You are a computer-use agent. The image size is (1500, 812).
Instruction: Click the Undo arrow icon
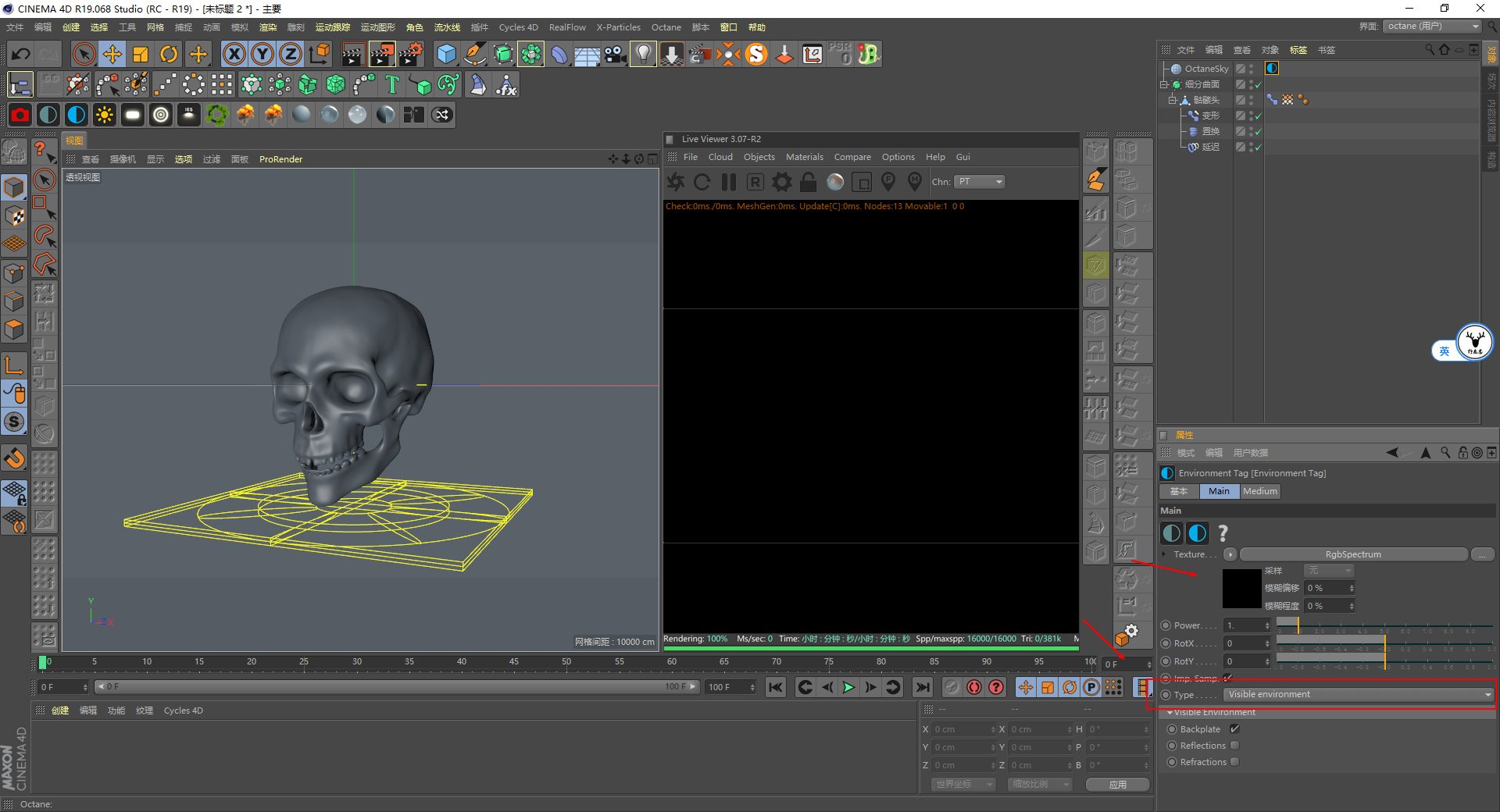coord(21,54)
